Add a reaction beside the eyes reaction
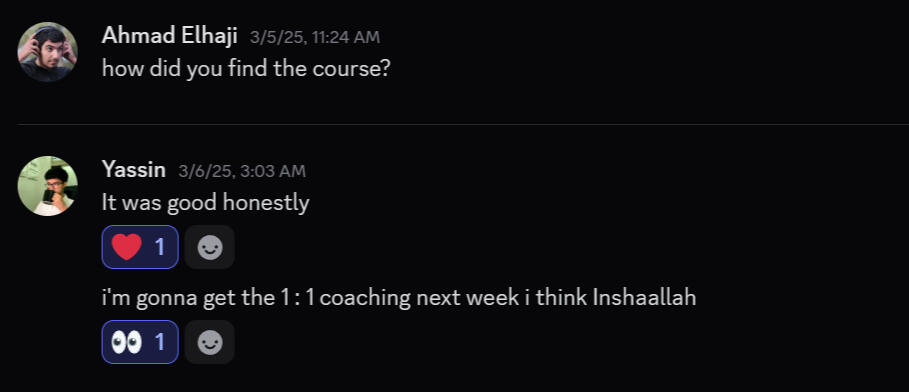This screenshot has width=909, height=392. [x=210, y=342]
